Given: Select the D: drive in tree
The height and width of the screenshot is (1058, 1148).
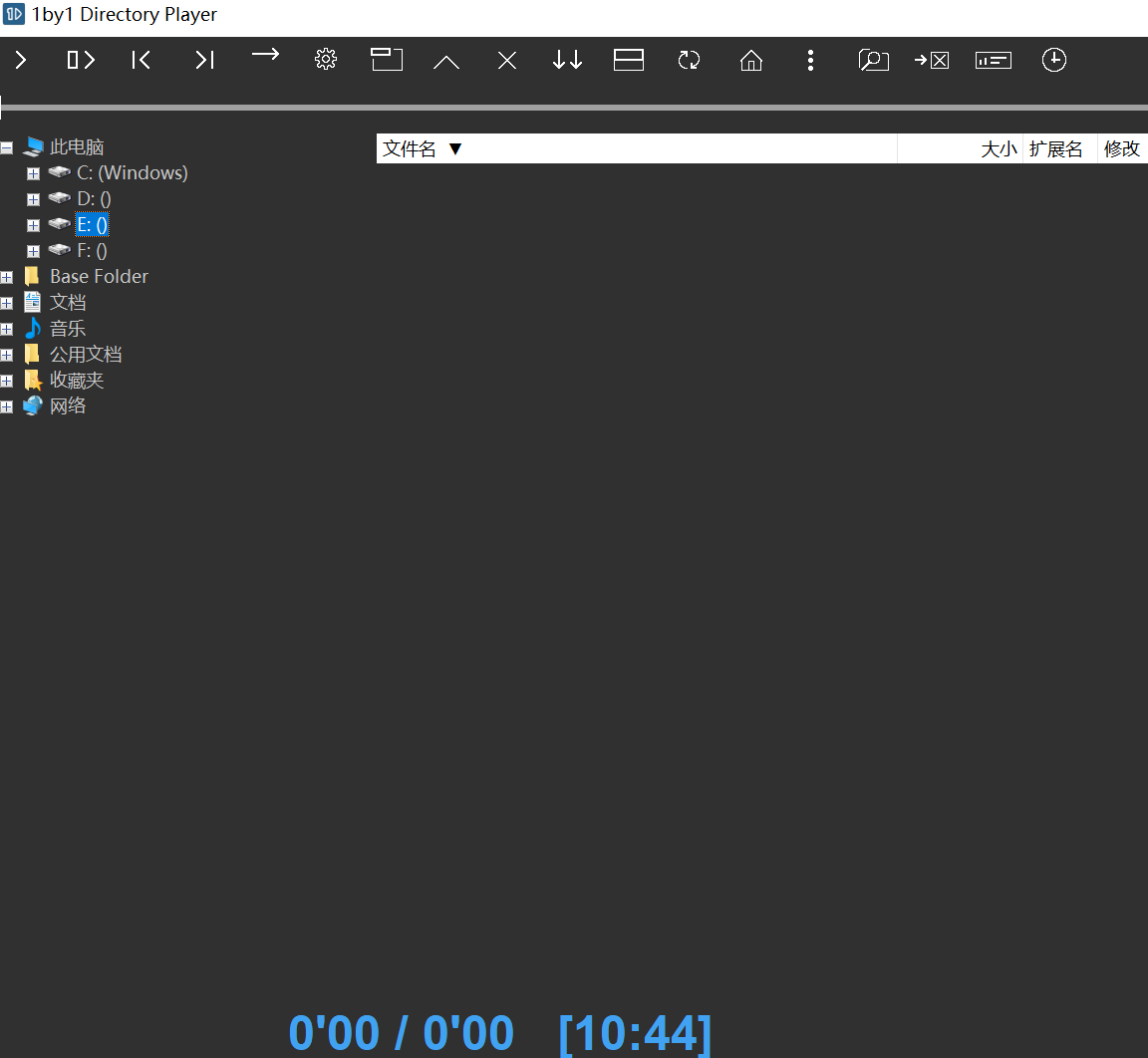Looking at the screenshot, I should pos(93,199).
